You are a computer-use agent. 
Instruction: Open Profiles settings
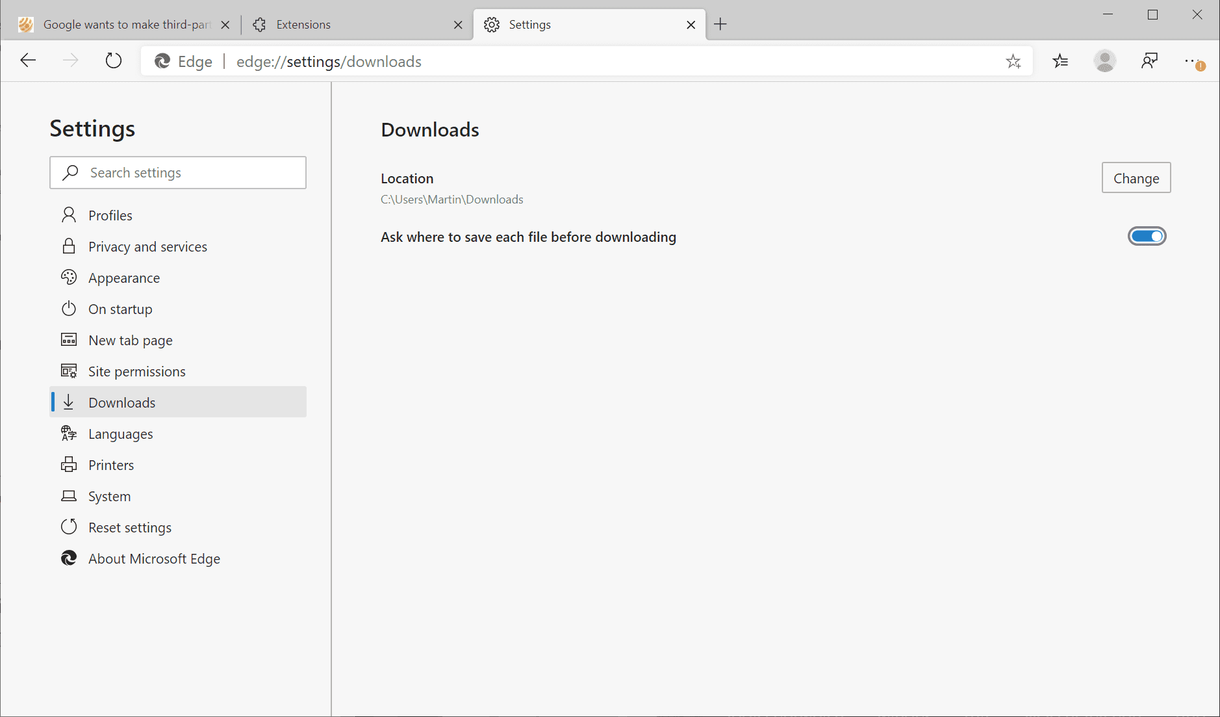coord(178,215)
